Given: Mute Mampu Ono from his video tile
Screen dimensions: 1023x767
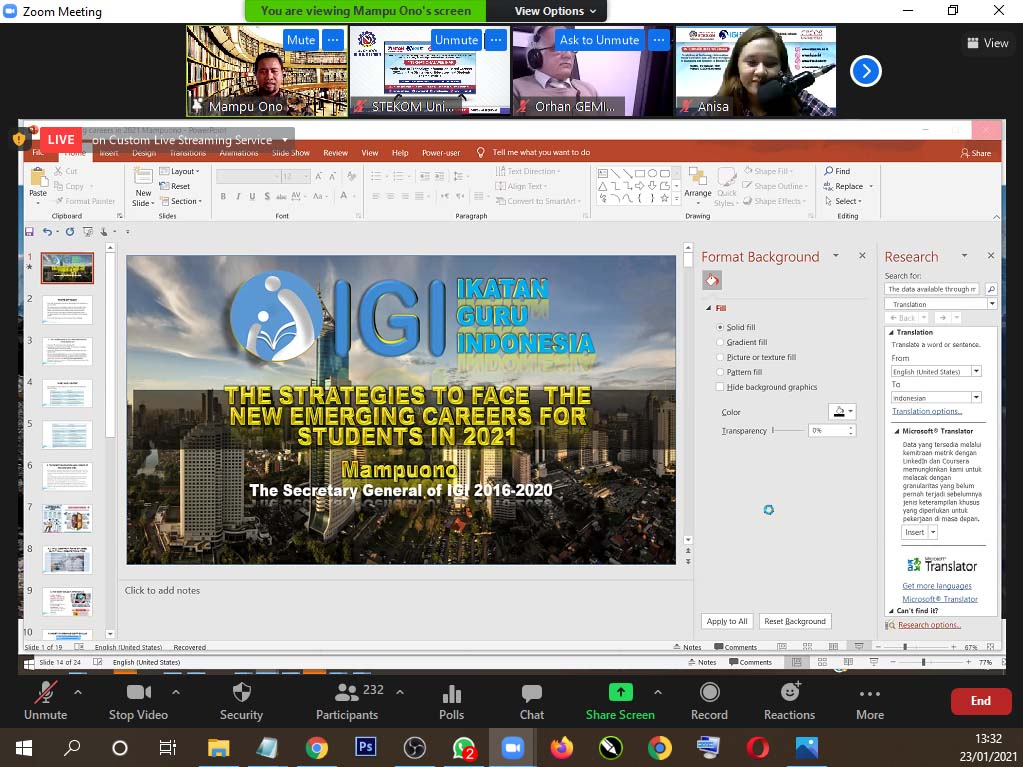Looking at the screenshot, I should (x=301, y=40).
